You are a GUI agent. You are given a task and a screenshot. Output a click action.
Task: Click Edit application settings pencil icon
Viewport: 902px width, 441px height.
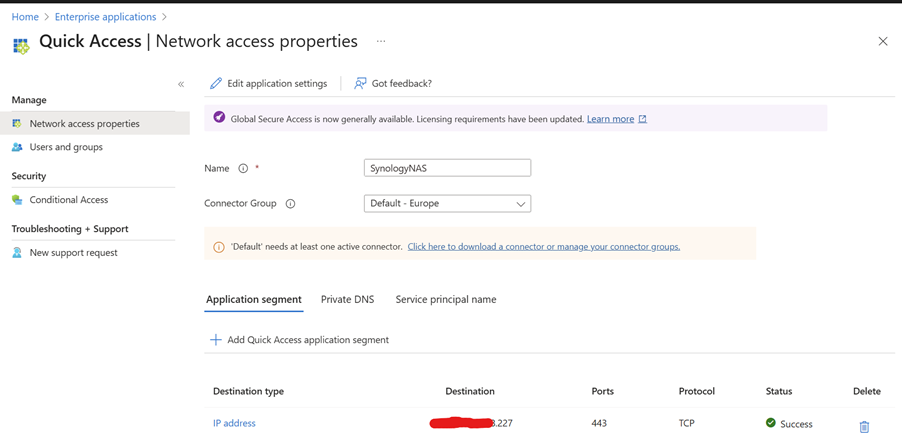pyautogui.click(x=216, y=84)
